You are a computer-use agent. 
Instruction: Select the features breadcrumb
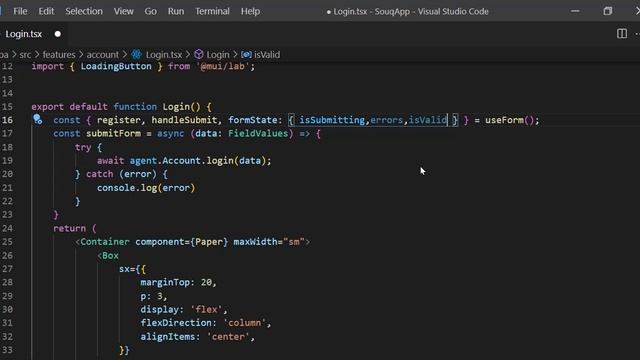click(59, 54)
